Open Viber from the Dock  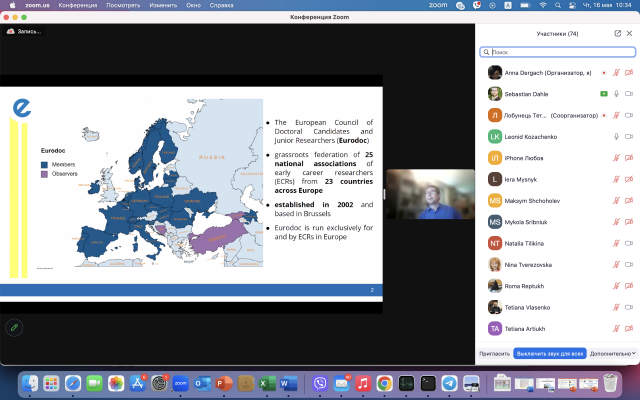coord(320,384)
